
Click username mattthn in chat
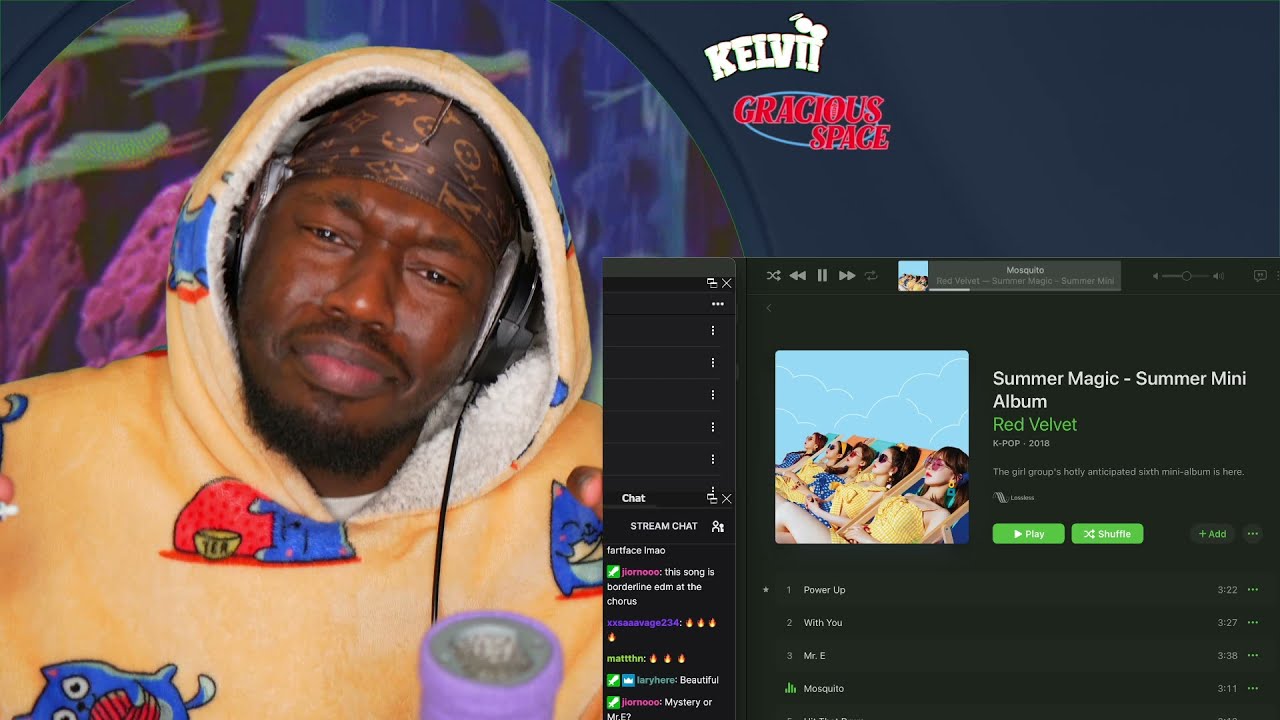tap(624, 658)
